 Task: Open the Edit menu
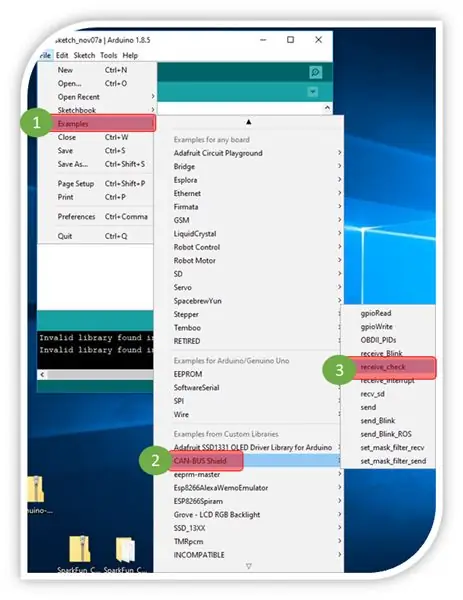[62, 55]
